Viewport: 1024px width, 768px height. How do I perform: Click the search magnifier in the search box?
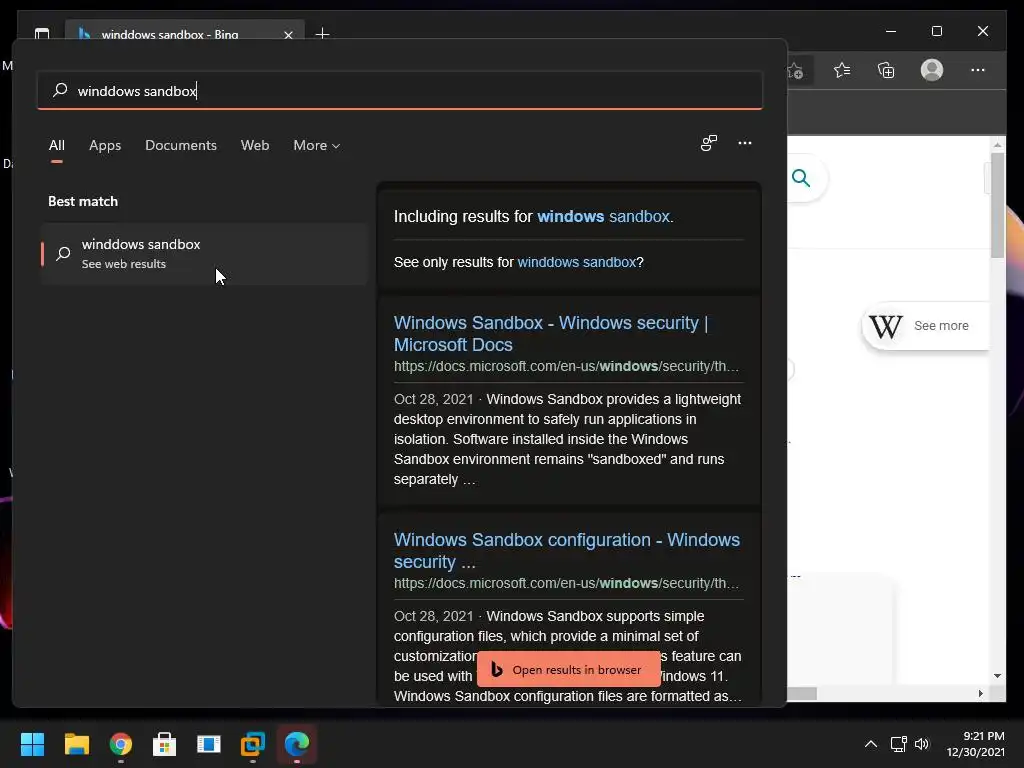pyautogui.click(x=60, y=90)
